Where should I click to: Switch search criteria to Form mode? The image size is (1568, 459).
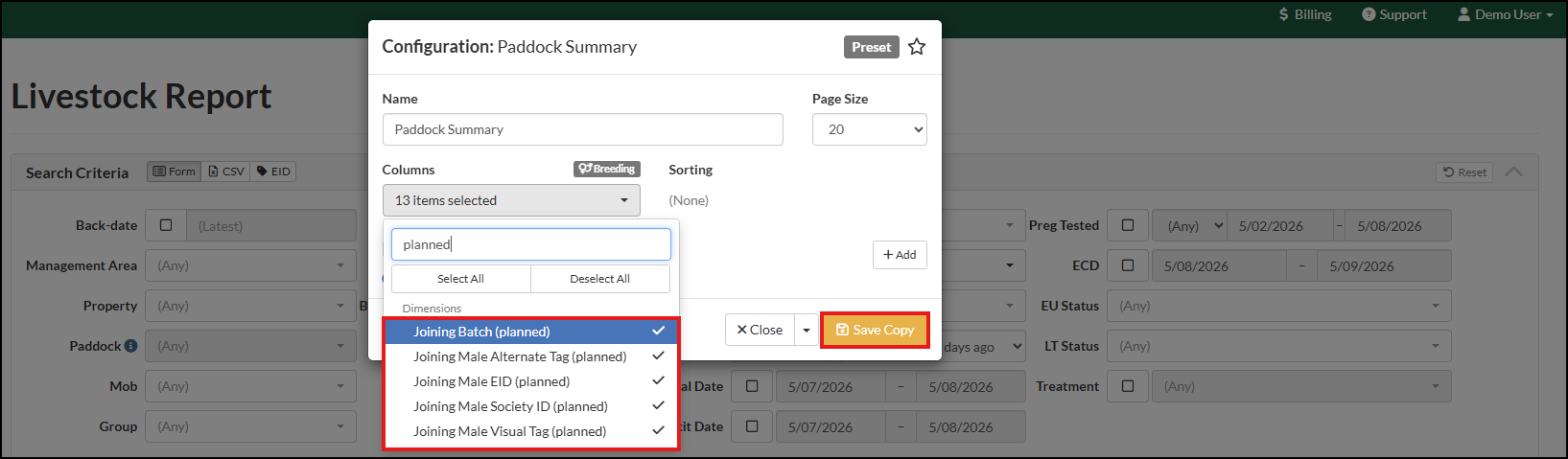[175, 172]
